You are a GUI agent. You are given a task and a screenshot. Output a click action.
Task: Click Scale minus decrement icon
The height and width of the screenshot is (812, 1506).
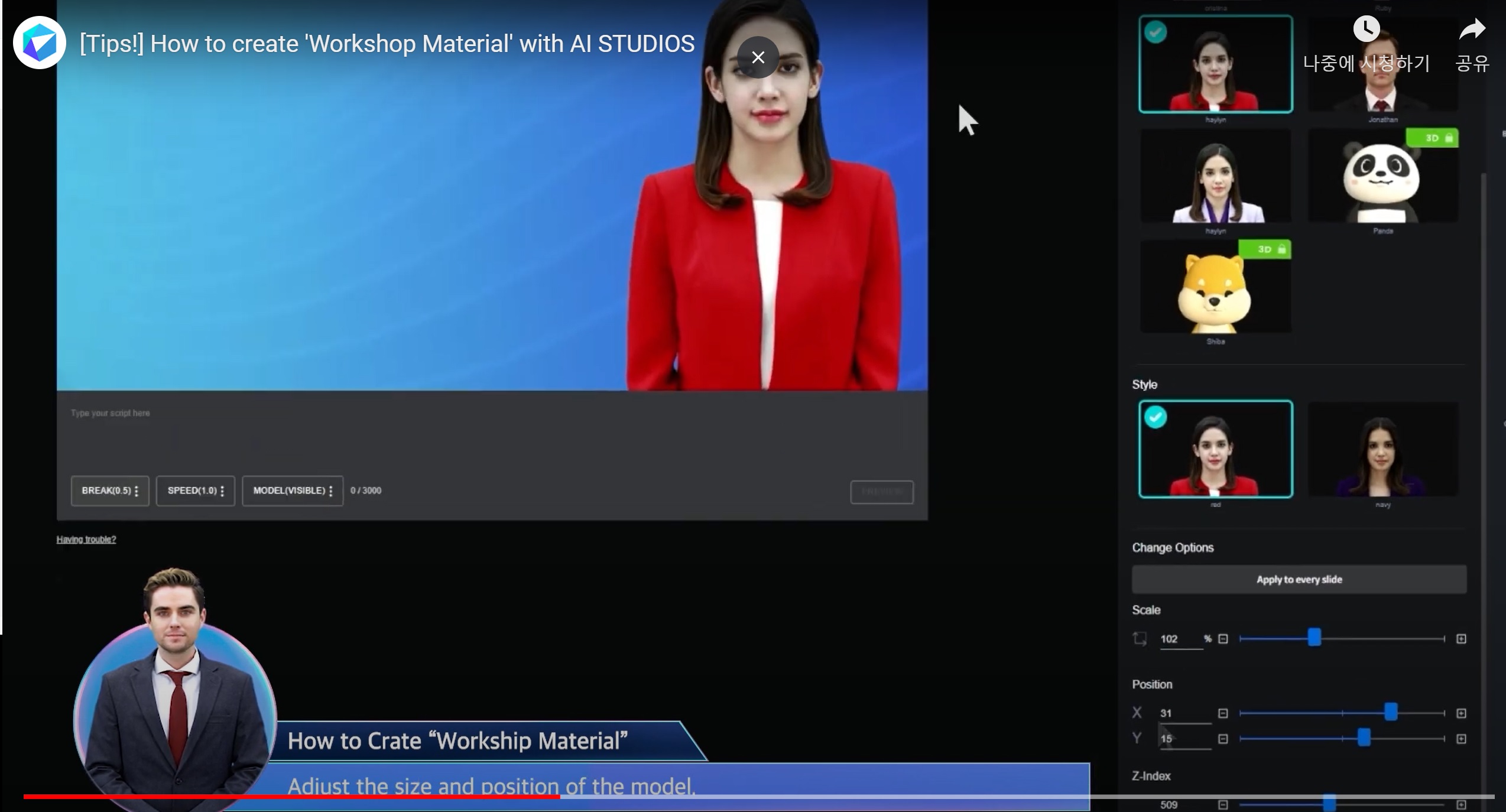pyautogui.click(x=1223, y=639)
